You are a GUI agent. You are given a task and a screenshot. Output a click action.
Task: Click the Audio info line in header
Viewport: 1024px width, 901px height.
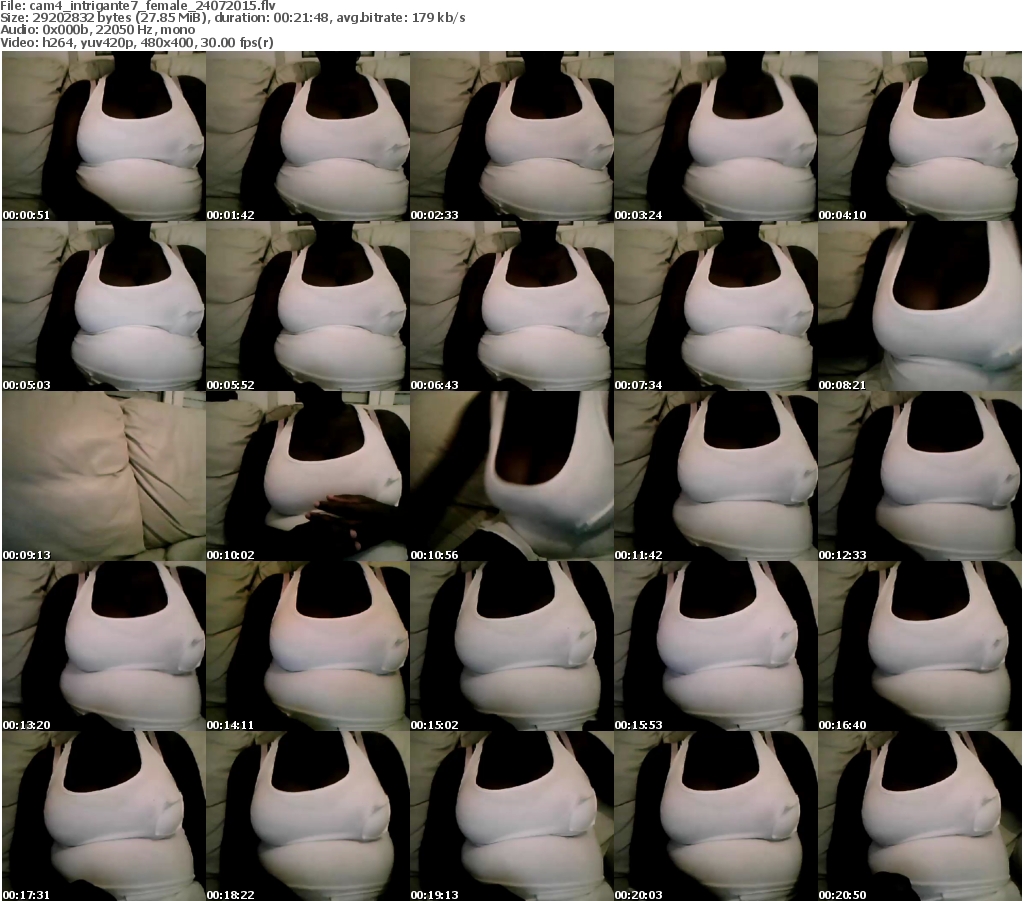click(98, 30)
